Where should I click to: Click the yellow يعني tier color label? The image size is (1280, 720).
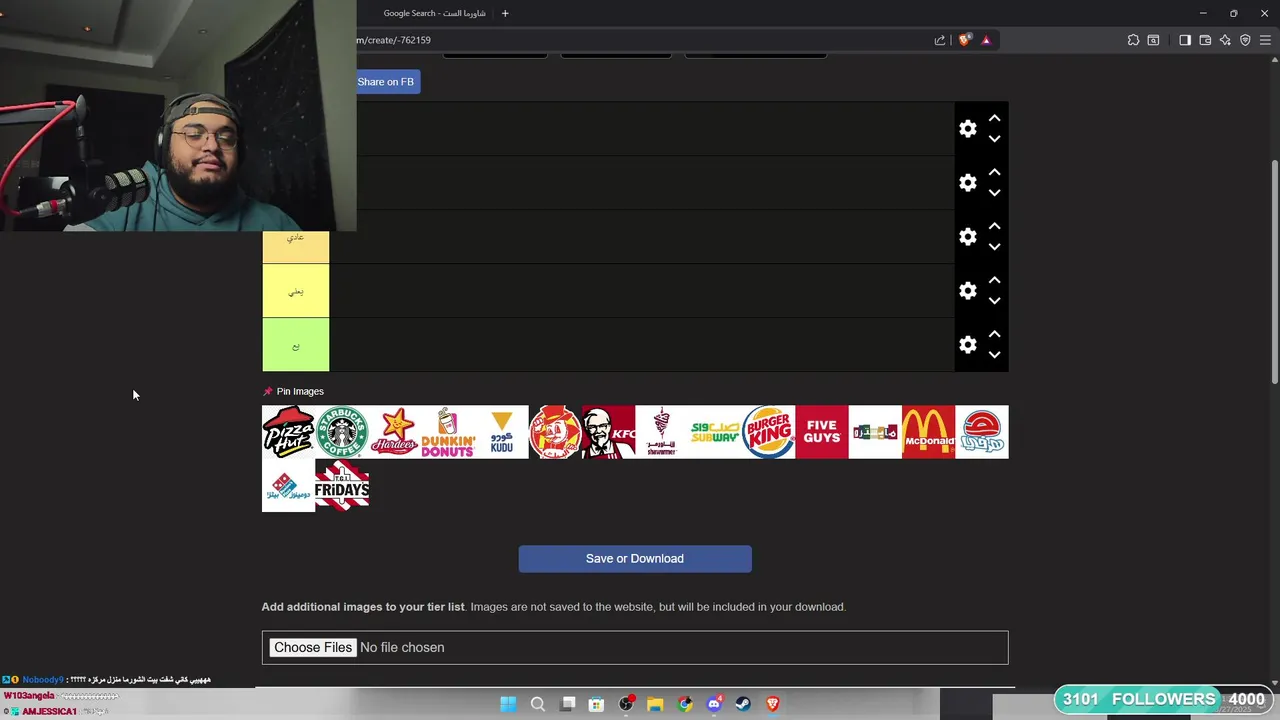point(295,291)
